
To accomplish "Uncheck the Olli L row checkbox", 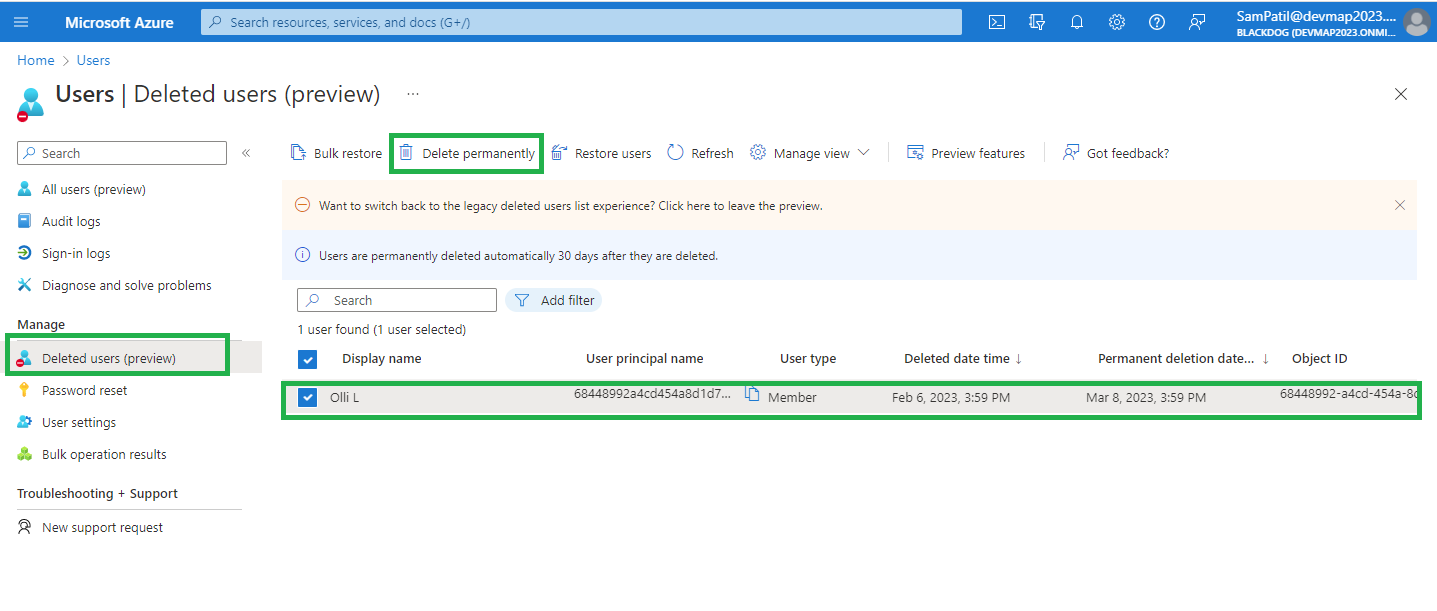I will (x=308, y=397).
